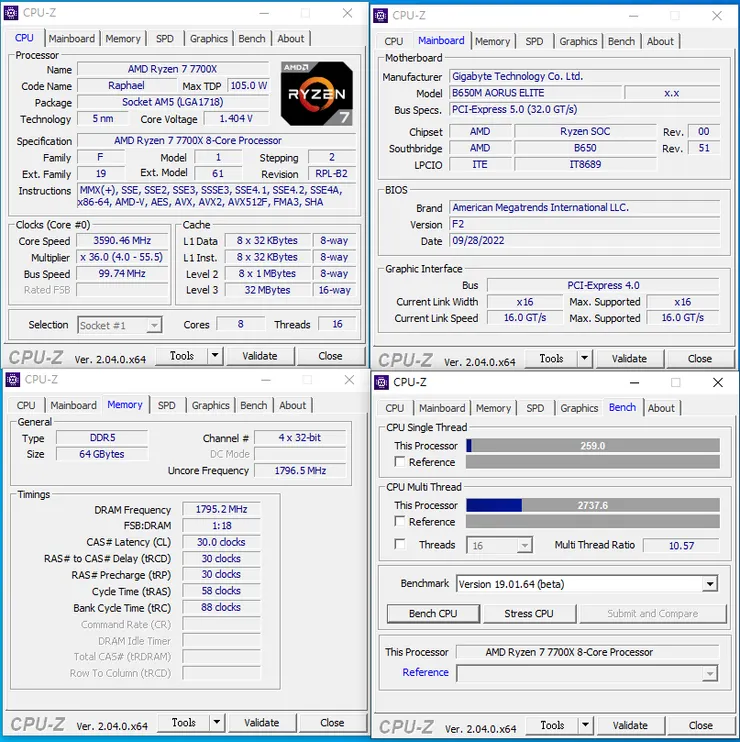Click mainboard Model field B650M AORUS ELITE

535,93
